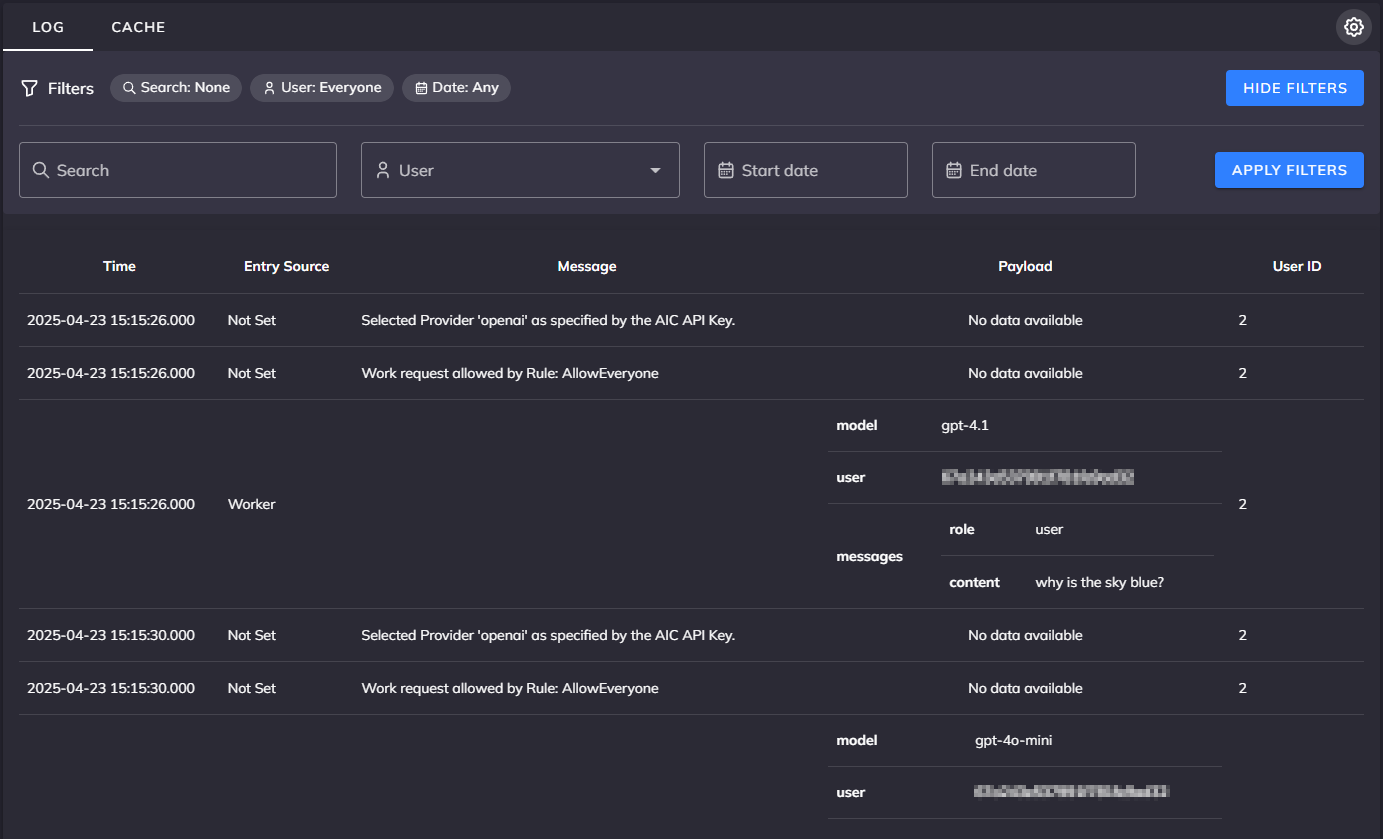Click payload value 'gpt-4.1'
This screenshot has width=1383, height=839.
tap(965, 425)
